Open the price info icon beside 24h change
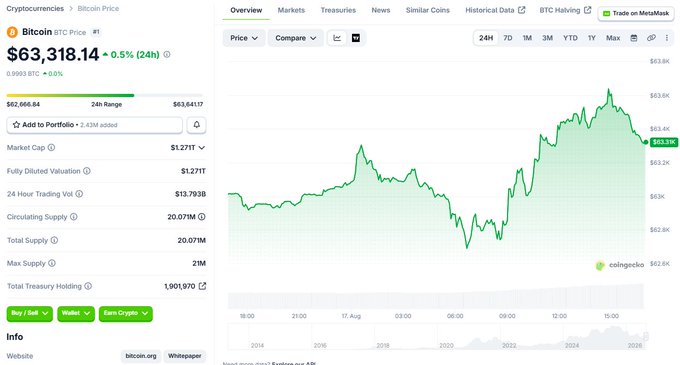 click(167, 55)
